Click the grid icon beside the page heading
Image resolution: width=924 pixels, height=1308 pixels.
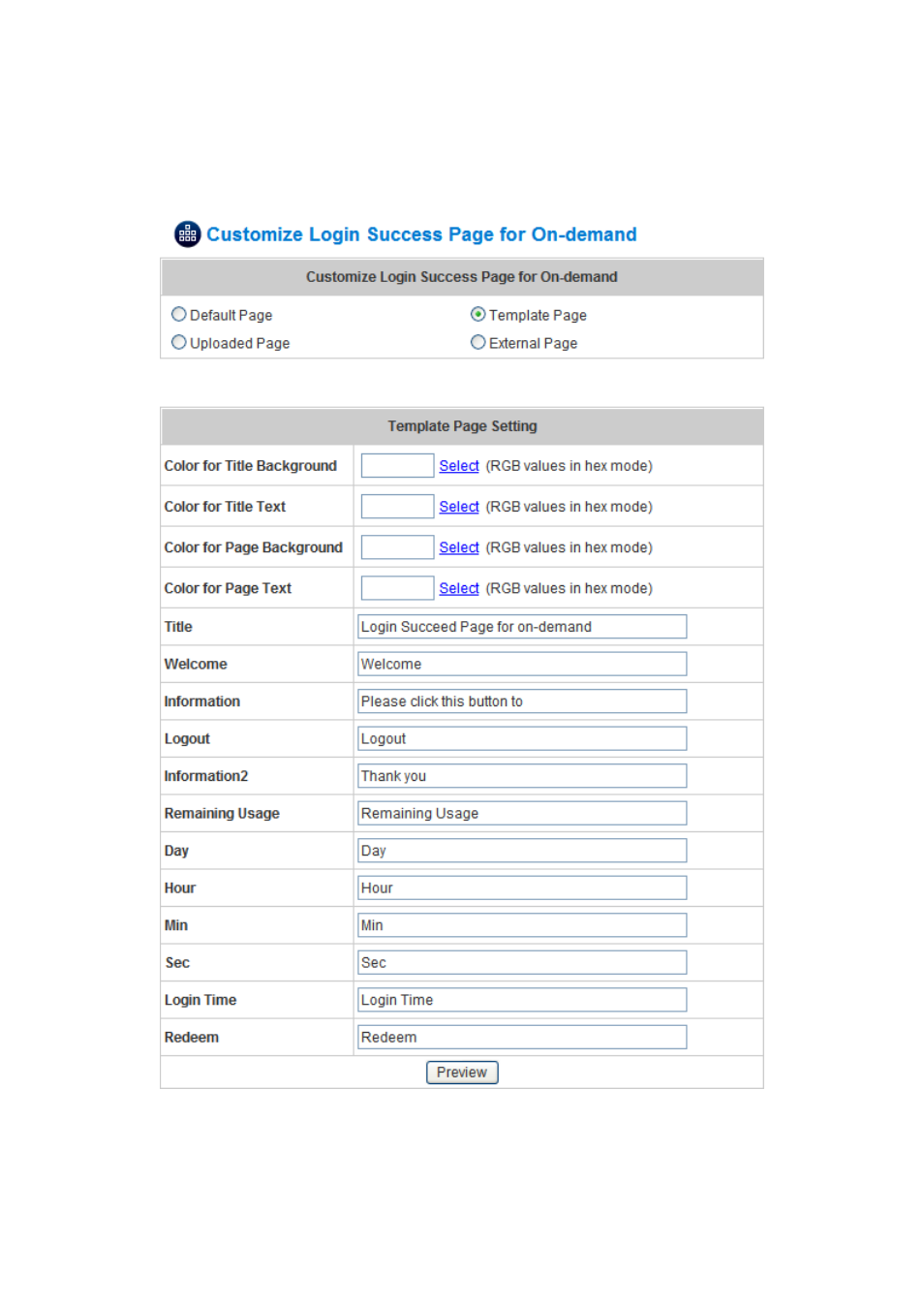187,234
